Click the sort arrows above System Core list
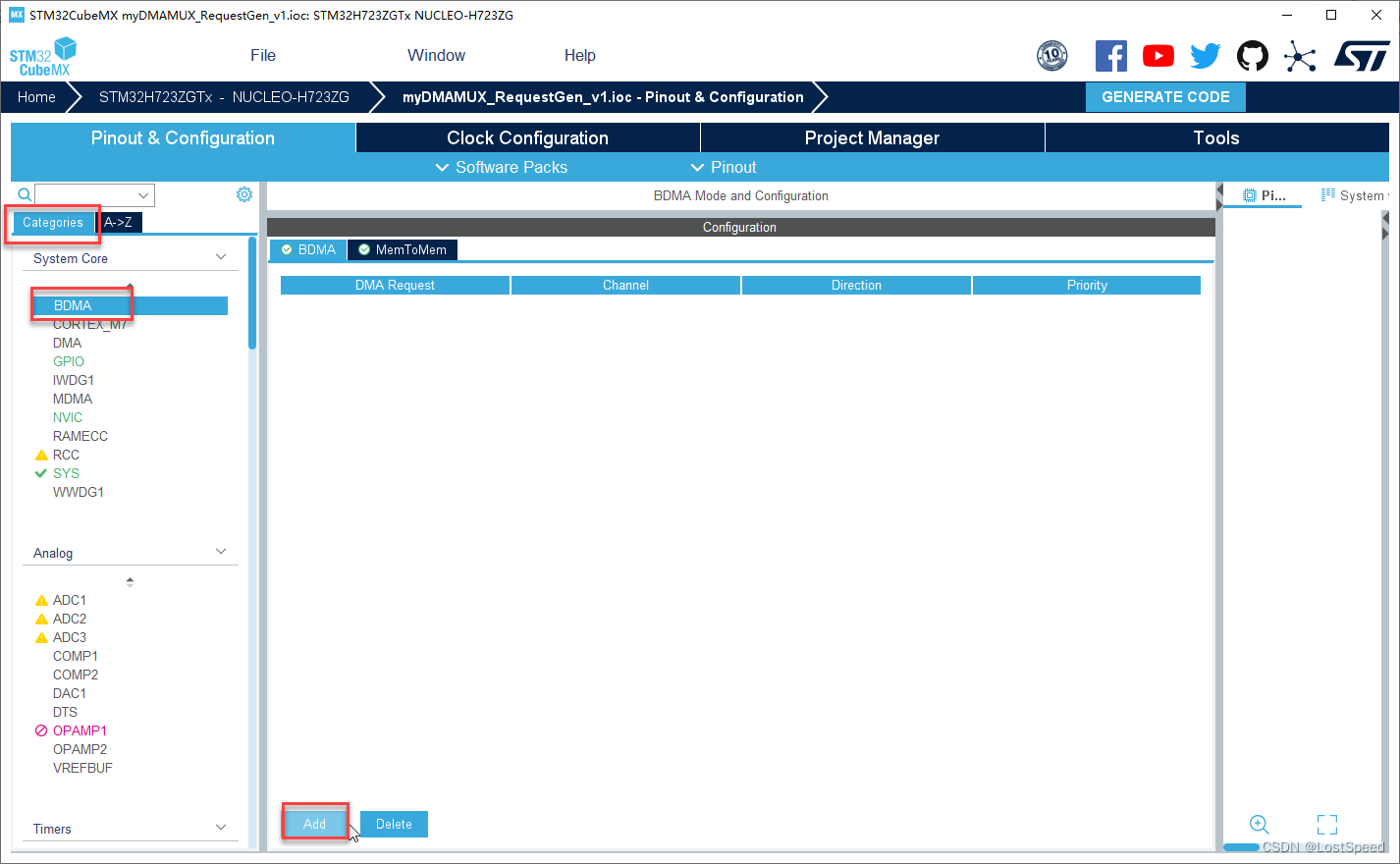Screen dimensions: 1400x864 [130, 288]
